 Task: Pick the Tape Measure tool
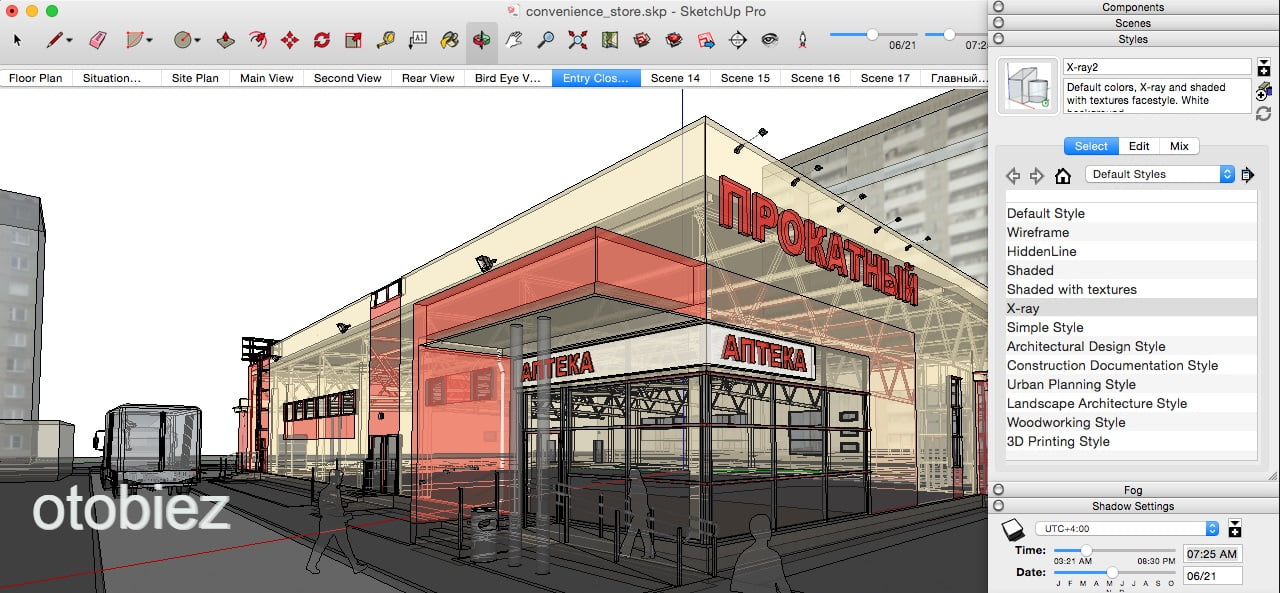[386, 40]
